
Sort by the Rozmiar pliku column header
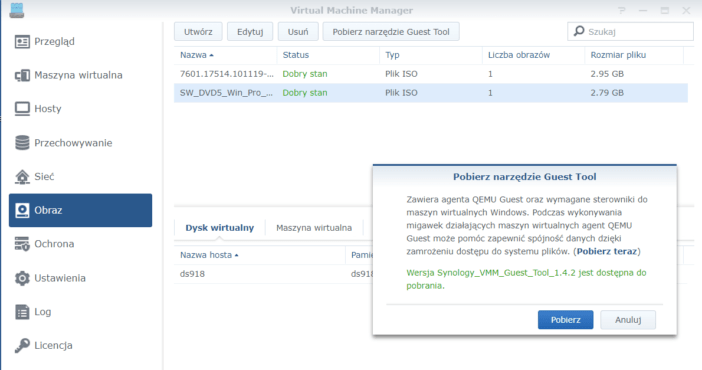tap(634, 55)
